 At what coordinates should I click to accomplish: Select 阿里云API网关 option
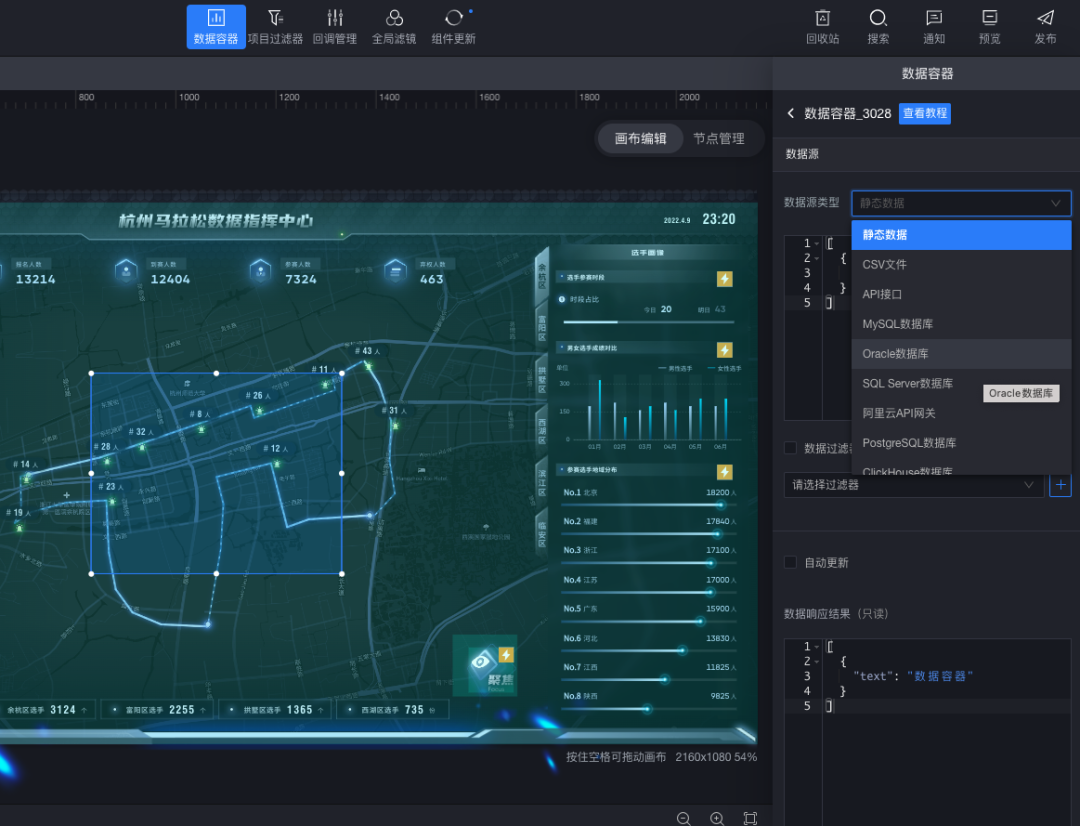pyautogui.click(x=961, y=413)
